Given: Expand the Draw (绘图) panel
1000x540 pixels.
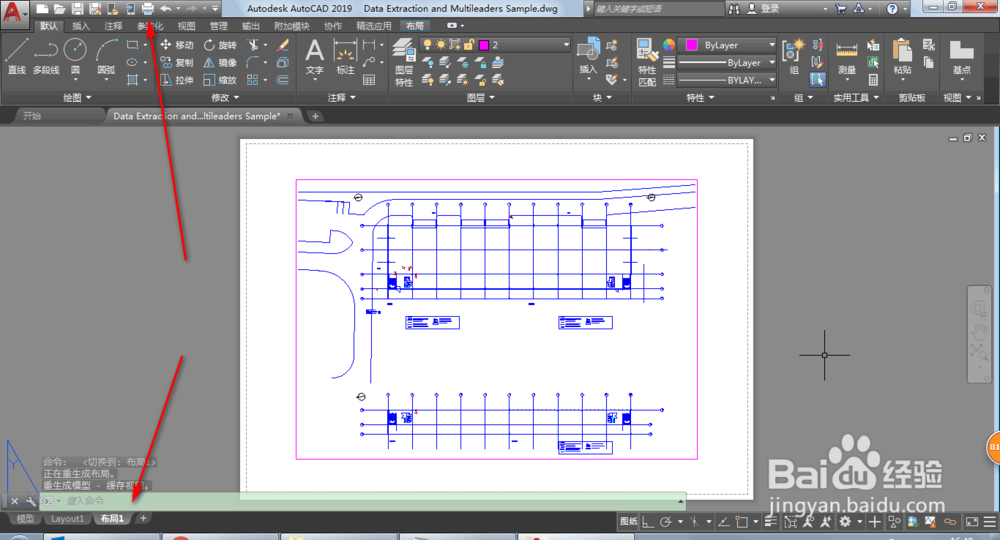Looking at the screenshot, I should (77, 98).
